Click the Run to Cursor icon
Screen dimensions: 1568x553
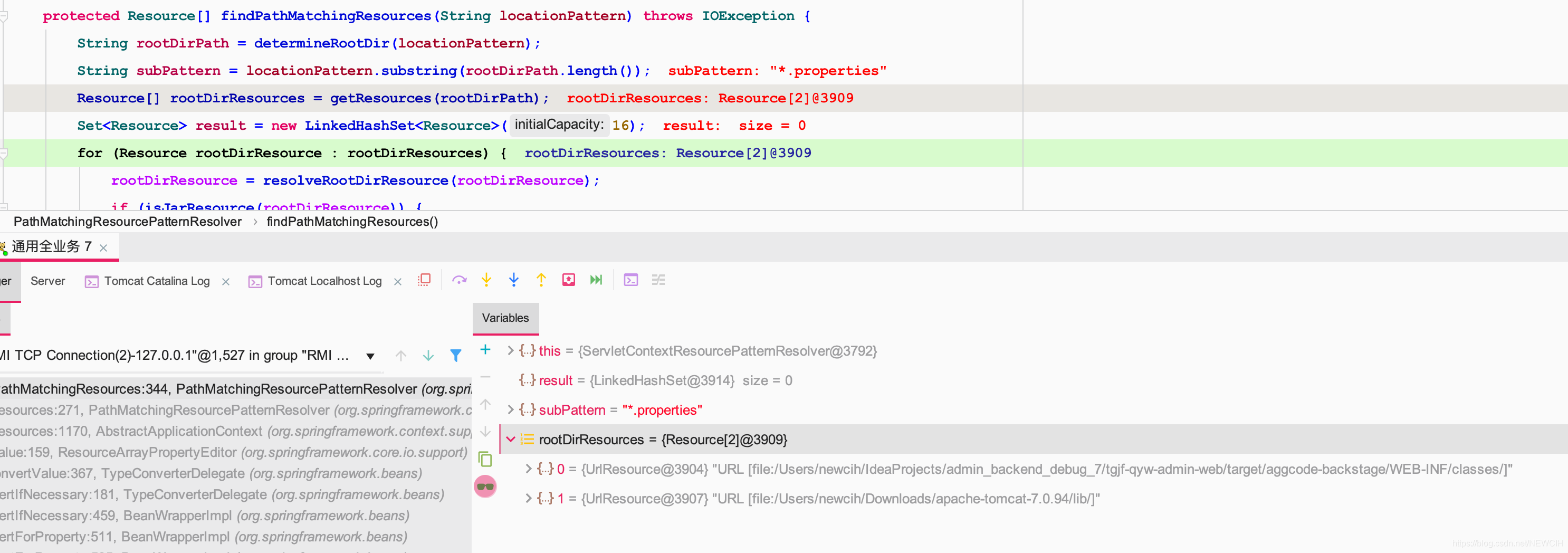tap(596, 280)
